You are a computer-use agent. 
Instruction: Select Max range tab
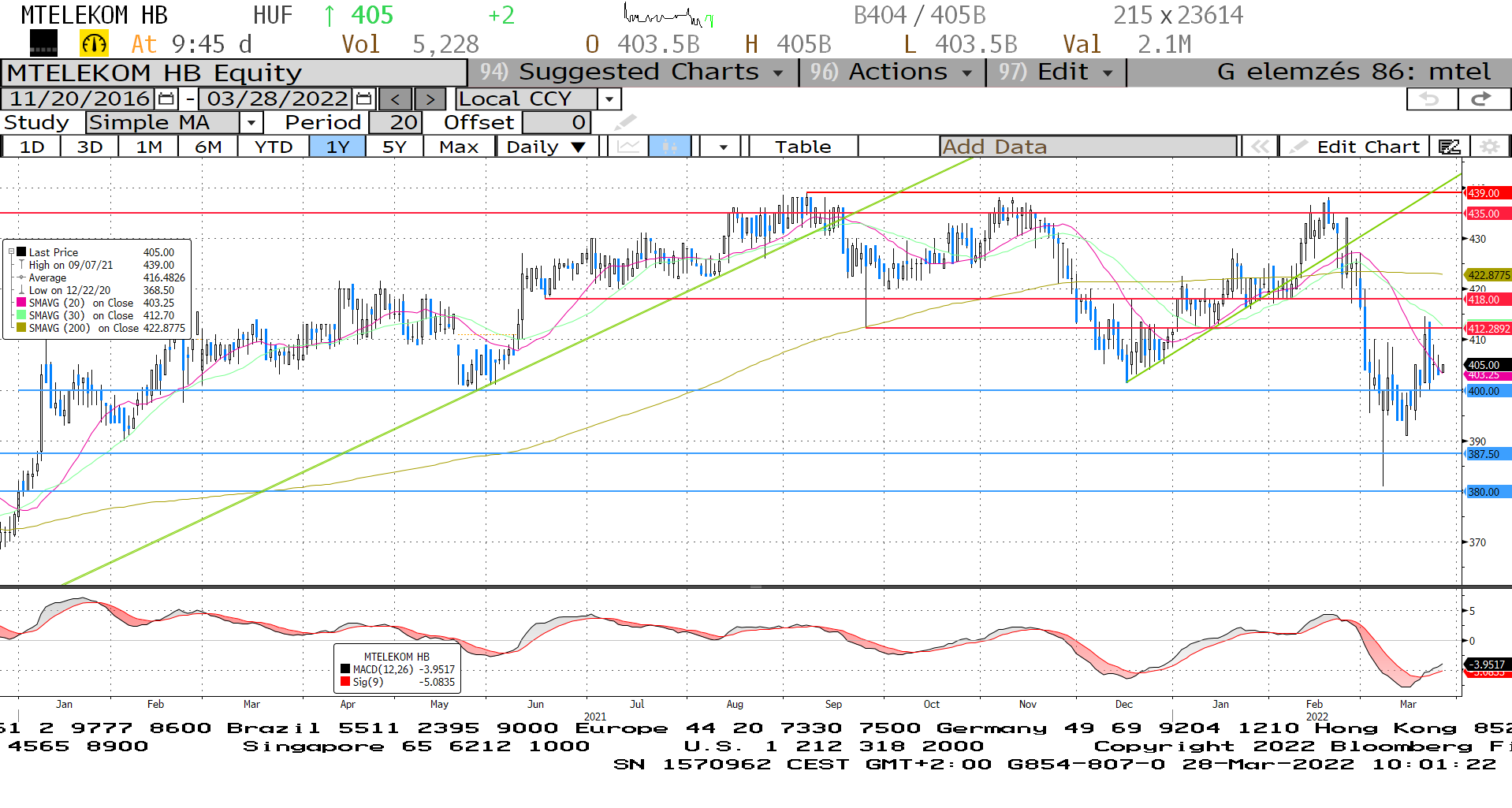(459, 147)
